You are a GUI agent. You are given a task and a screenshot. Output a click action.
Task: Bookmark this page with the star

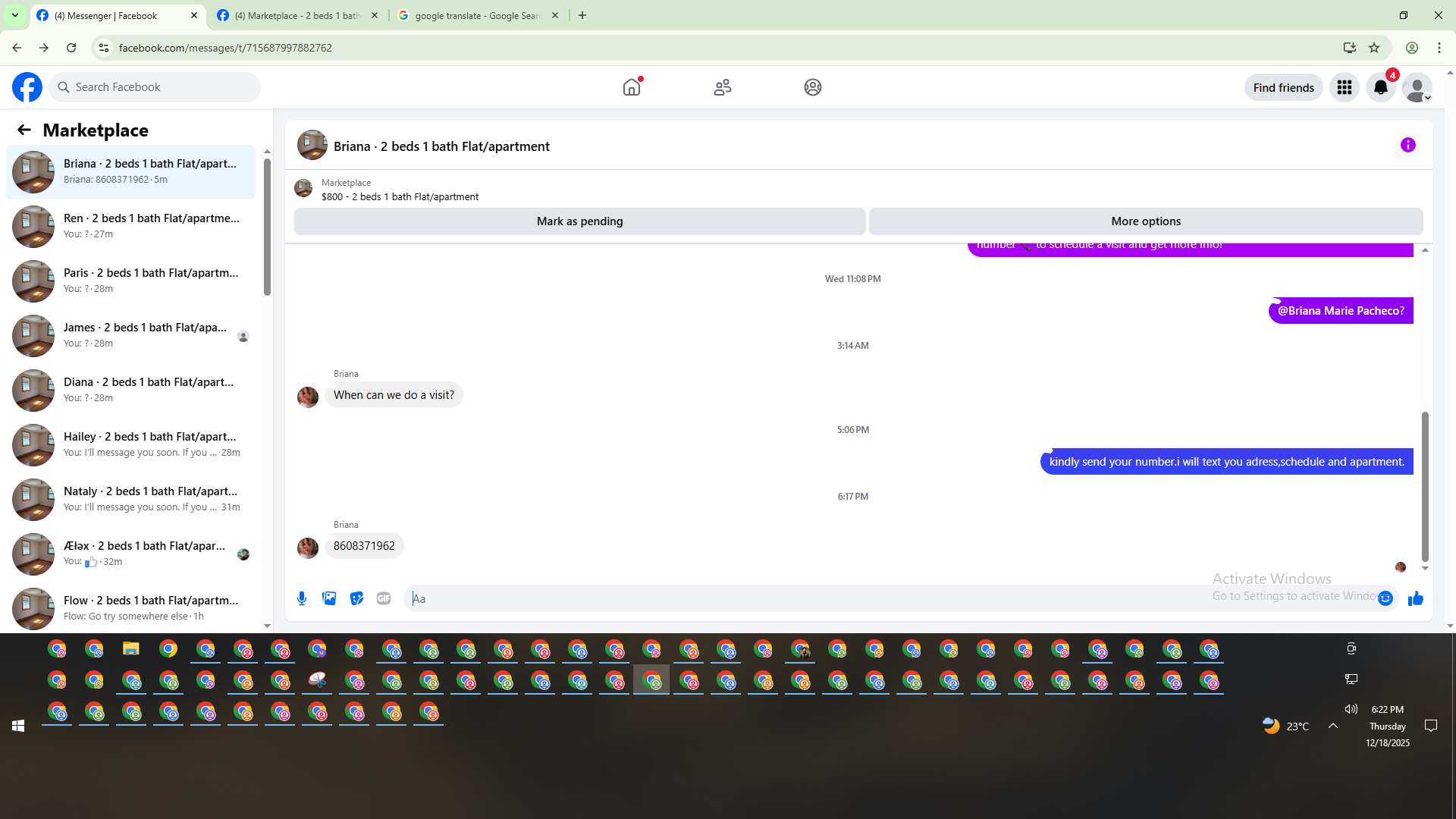click(x=1374, y=48)
